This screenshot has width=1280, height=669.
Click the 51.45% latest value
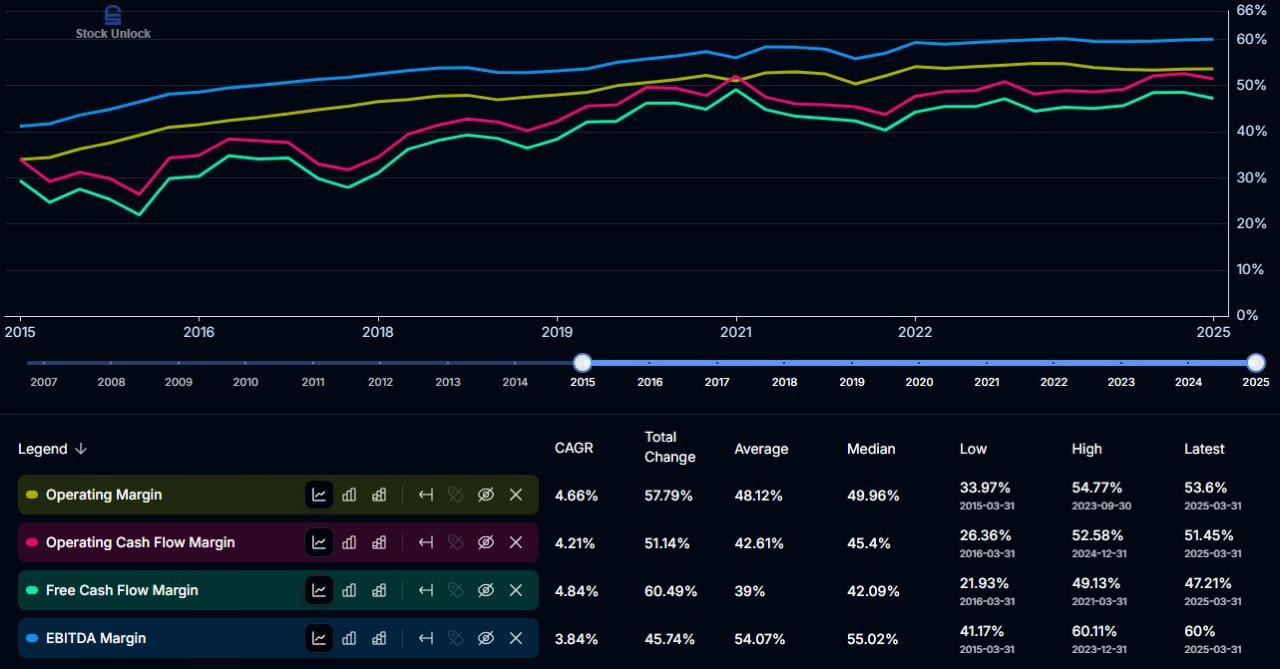point(1209,535)
